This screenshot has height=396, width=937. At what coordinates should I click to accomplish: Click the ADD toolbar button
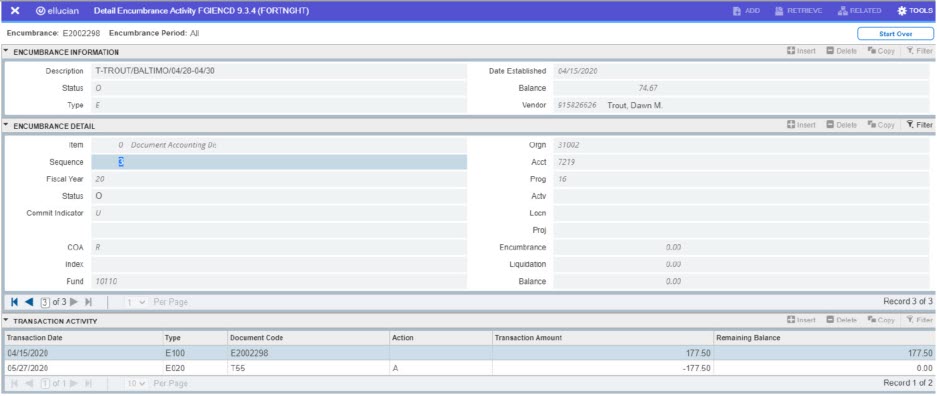747,11
